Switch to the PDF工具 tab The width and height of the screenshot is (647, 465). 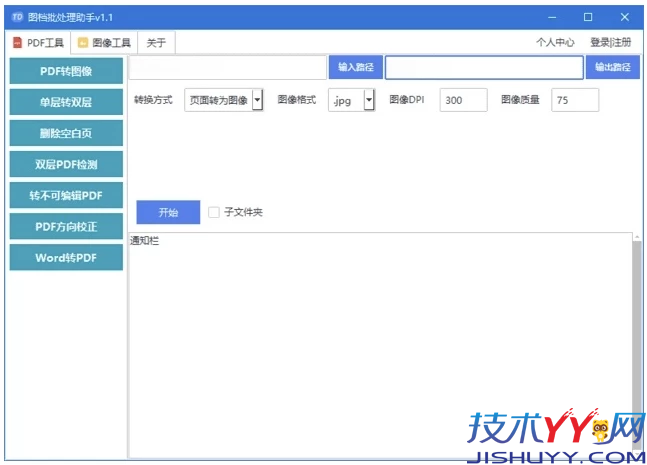click(38, 42)
